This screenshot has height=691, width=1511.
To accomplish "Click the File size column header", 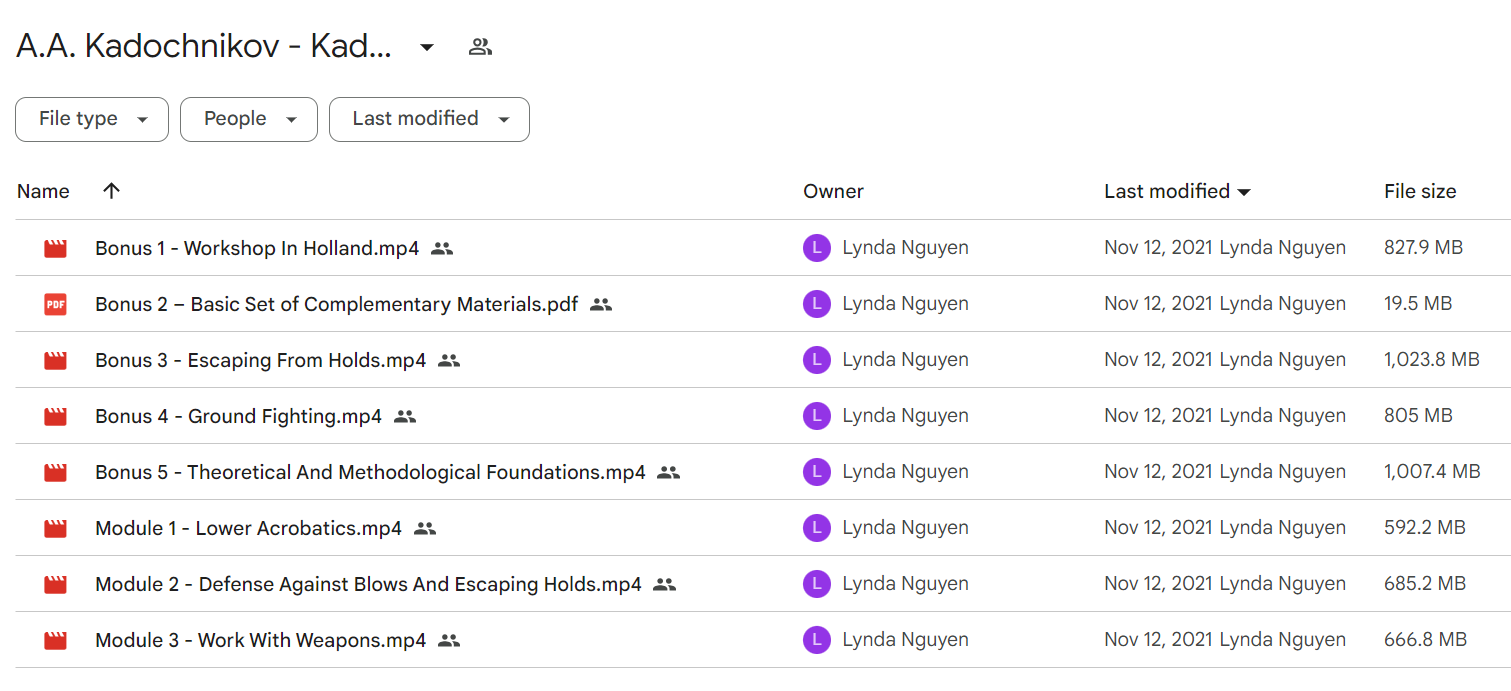I will tap(1420, 191).
